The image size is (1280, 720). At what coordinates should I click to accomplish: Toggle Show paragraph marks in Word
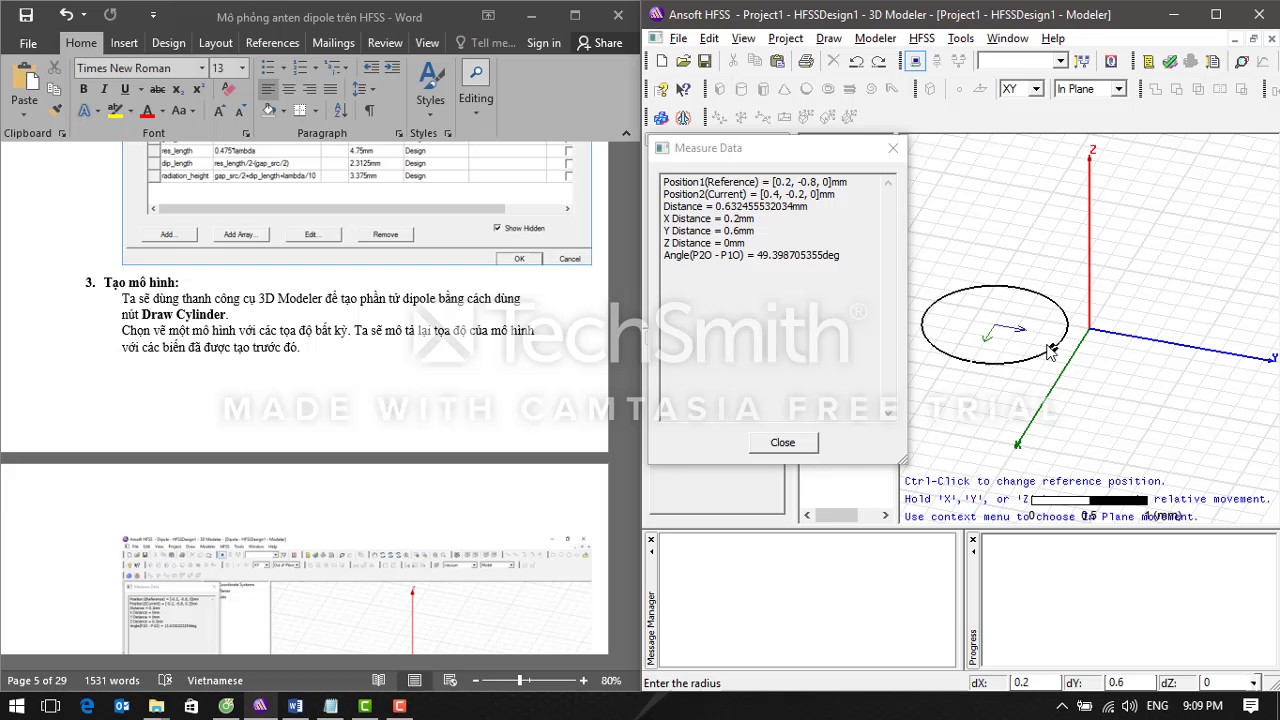(x=369, y=111)
